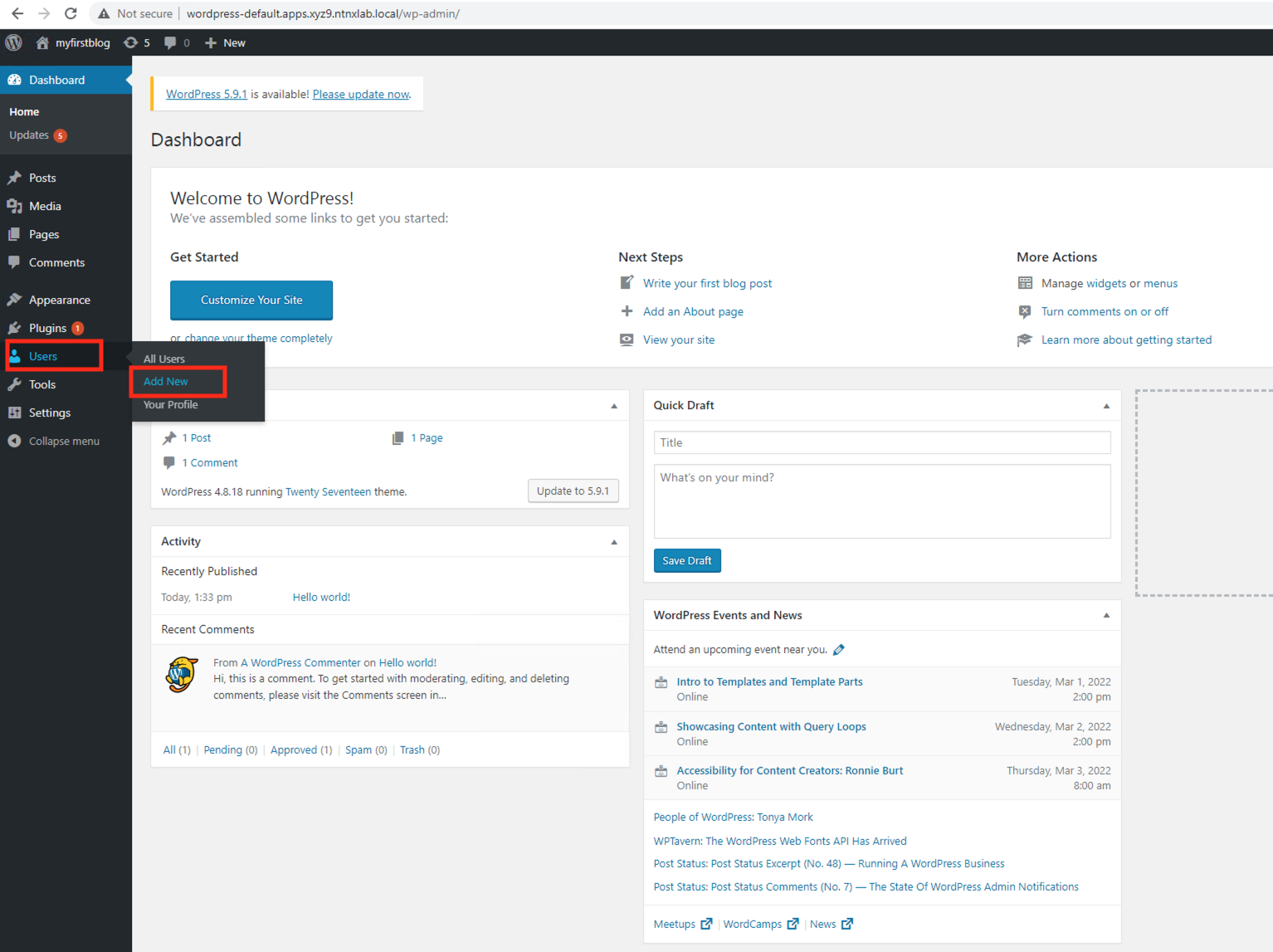
Task: Open the Please update now link
Action: (360, 95)
